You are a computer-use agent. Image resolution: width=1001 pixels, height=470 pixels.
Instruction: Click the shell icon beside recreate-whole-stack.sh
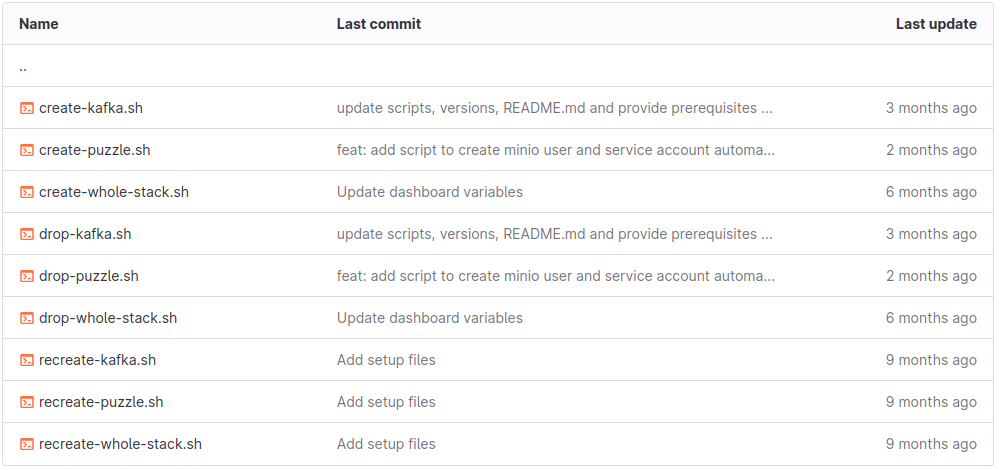(x=26, y=444)
